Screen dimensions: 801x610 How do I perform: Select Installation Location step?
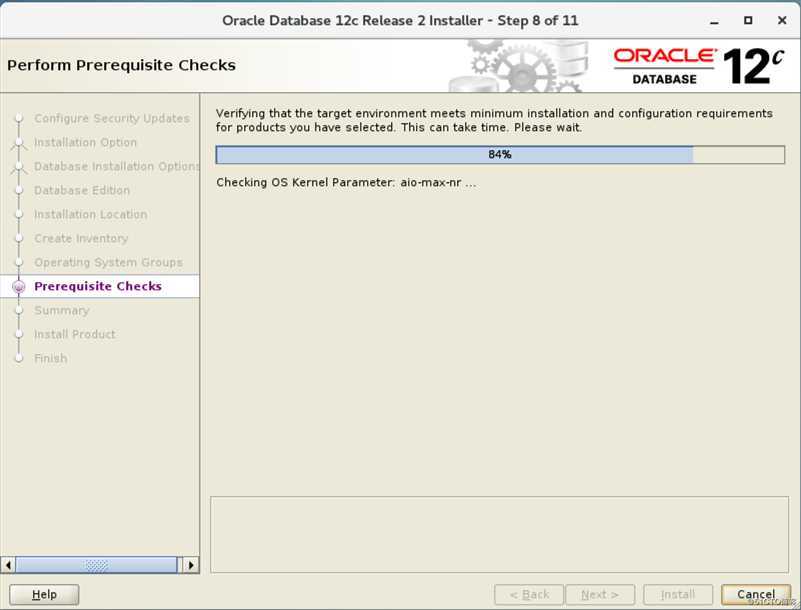(90, 215)
